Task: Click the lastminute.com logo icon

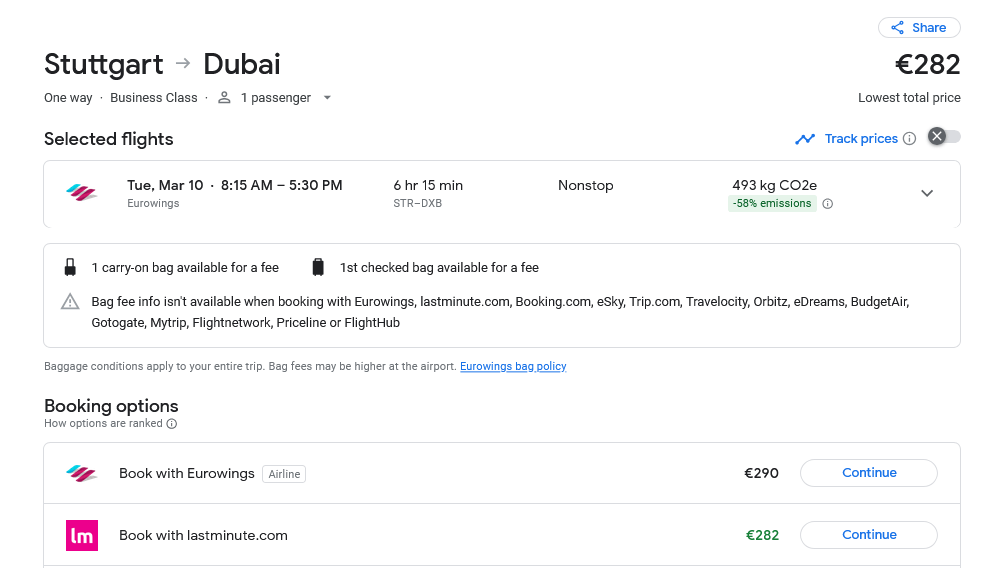Action: coord(82,535)
